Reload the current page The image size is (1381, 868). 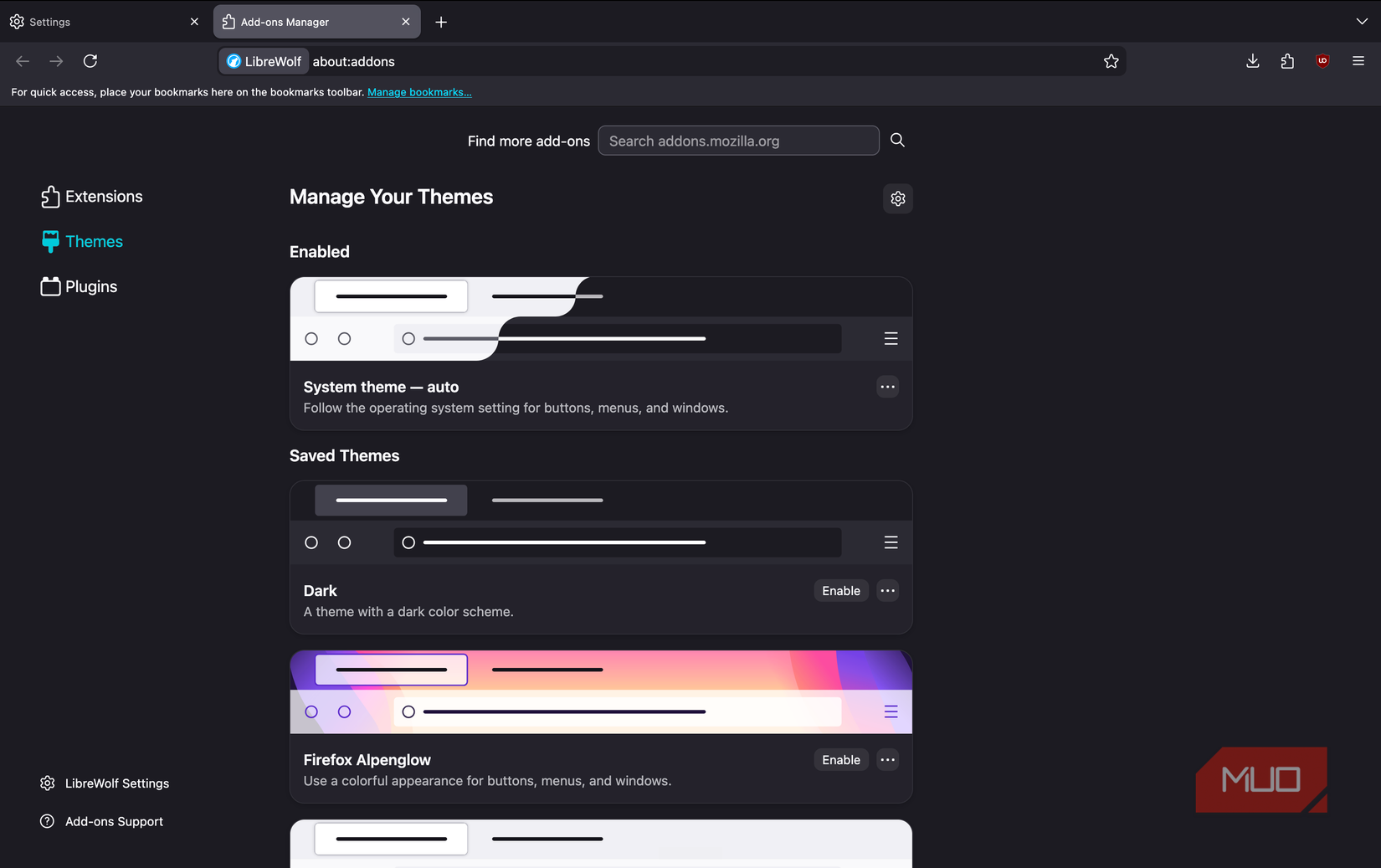point(90,61)
